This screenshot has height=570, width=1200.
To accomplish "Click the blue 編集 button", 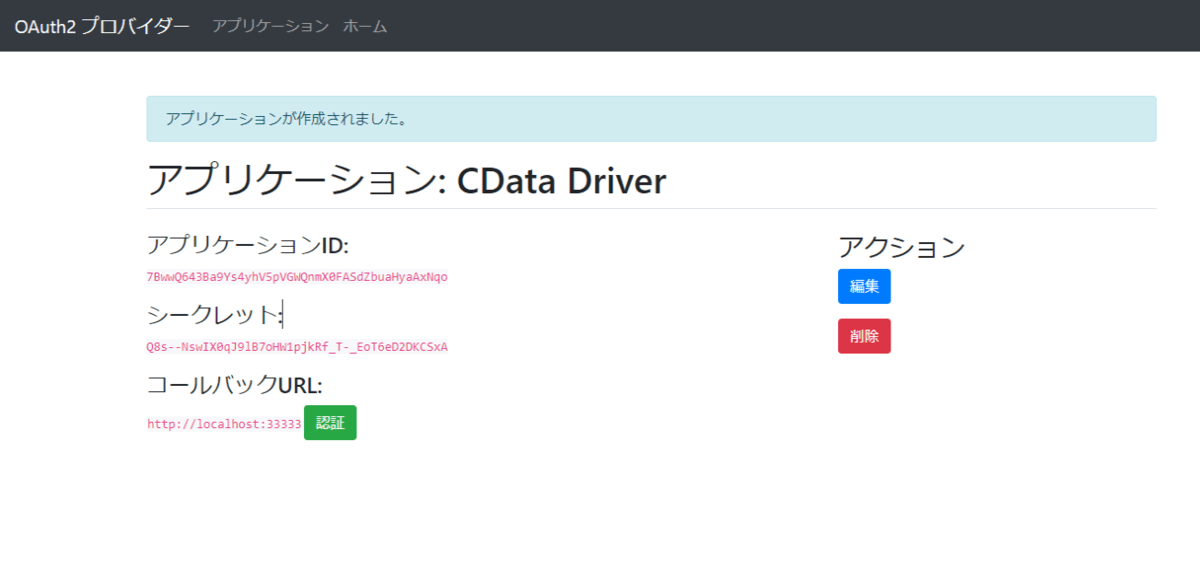I will coord(864,286).
